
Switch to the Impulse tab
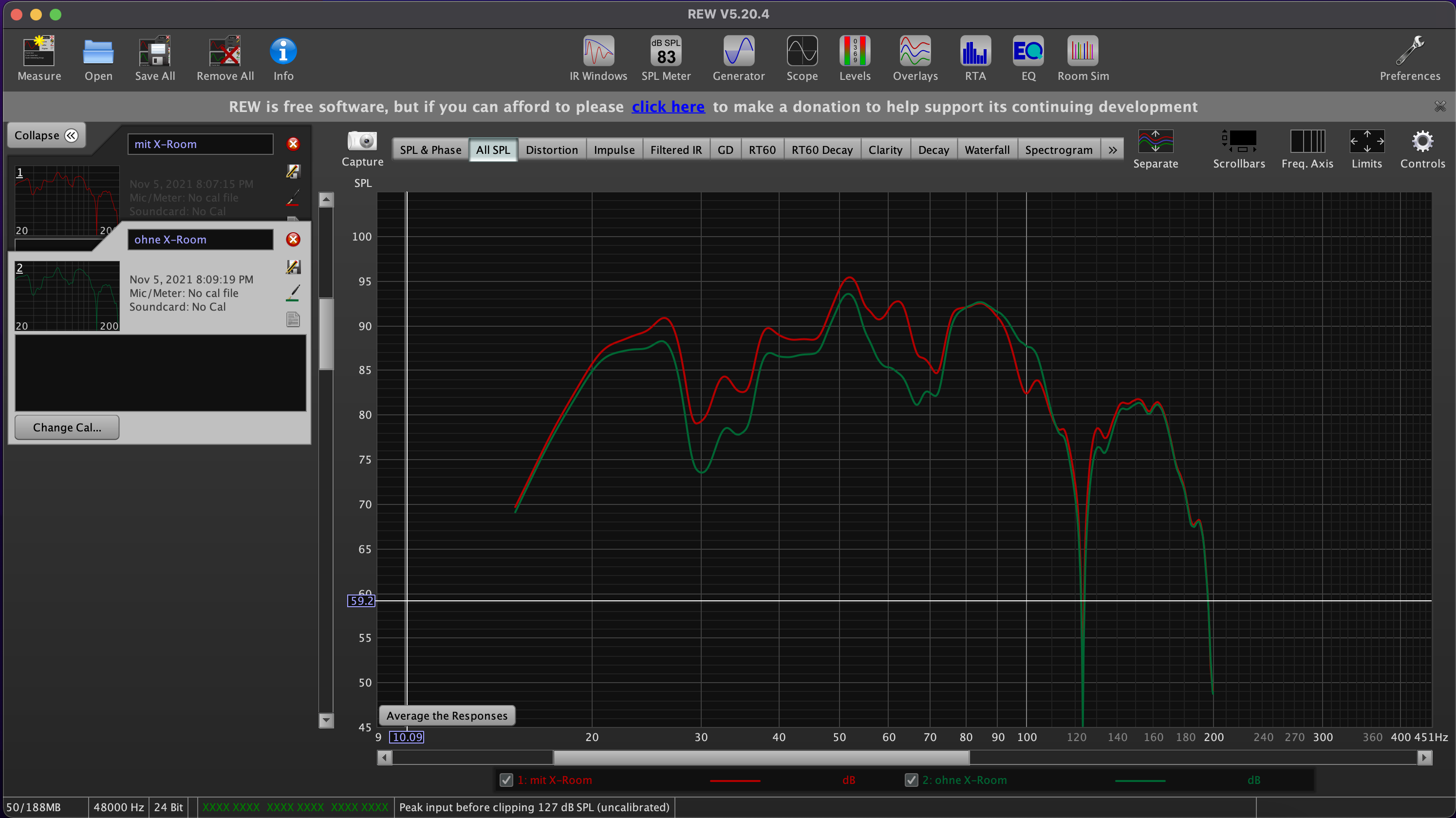pos(614,150)
